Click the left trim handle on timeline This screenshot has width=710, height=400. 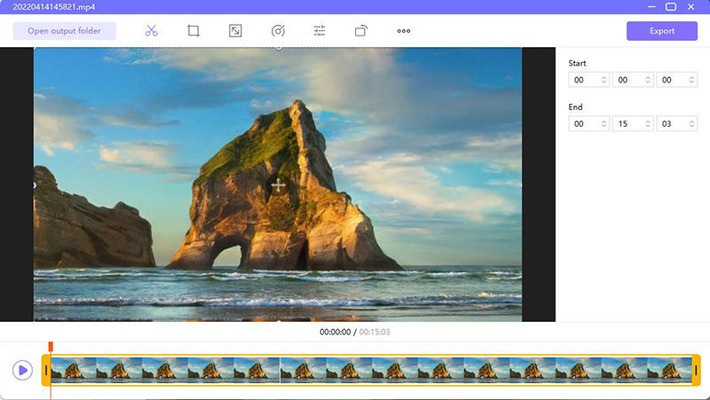(46, 371)
